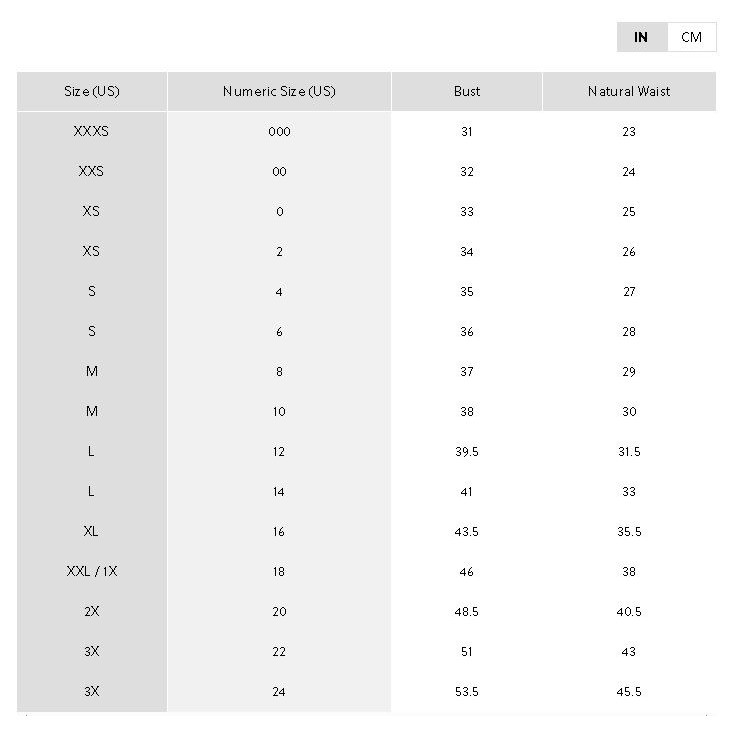Viewport: 734px width, 734px height.
Task: Select numeric size 24 cell
Action: [279, 691]
